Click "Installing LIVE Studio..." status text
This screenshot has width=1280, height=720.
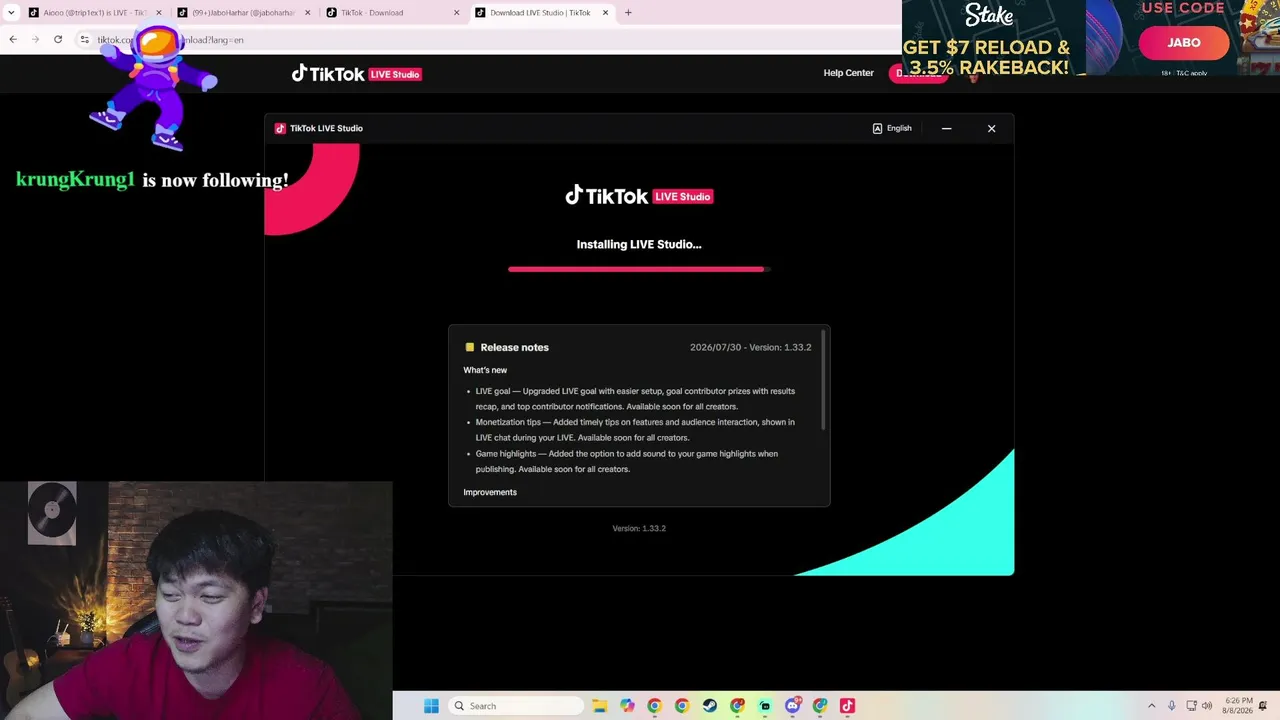coord(639,244)
